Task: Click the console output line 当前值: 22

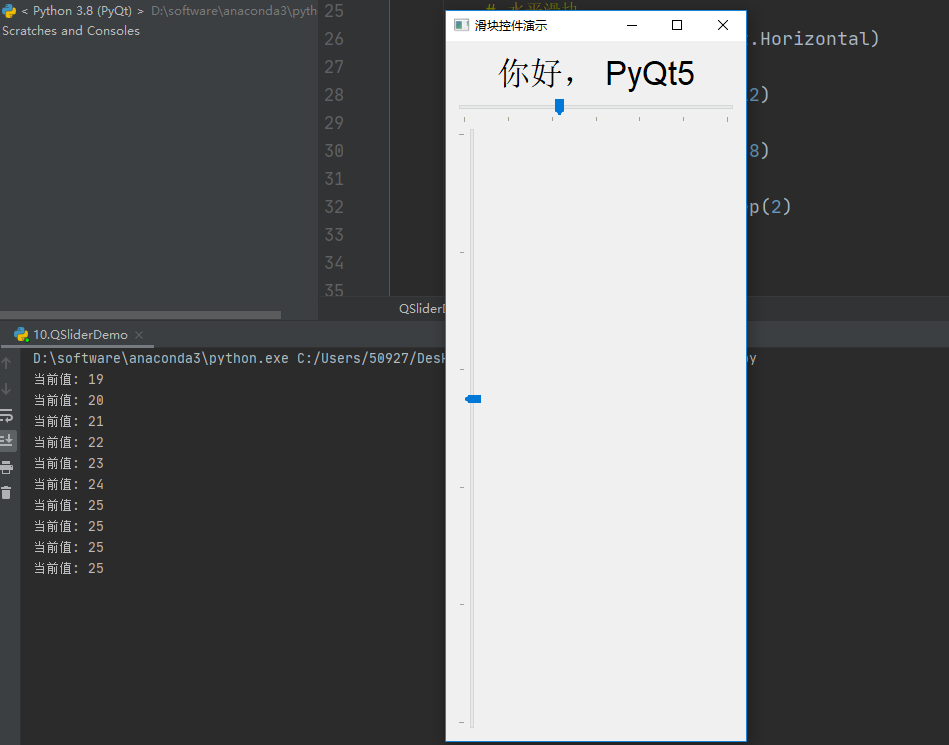Action: point(68,442)
